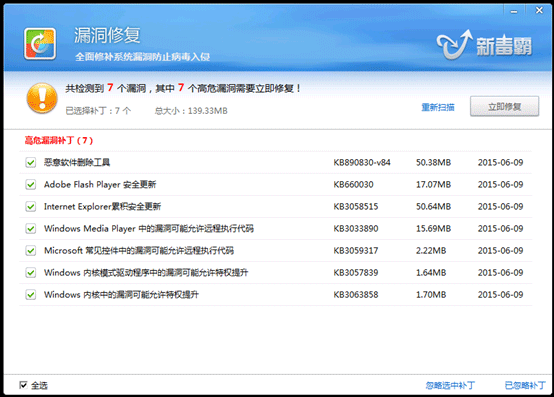Click the 15.69MB size value
This screenshot has height=397, width=554.
[x=434, y=229]
